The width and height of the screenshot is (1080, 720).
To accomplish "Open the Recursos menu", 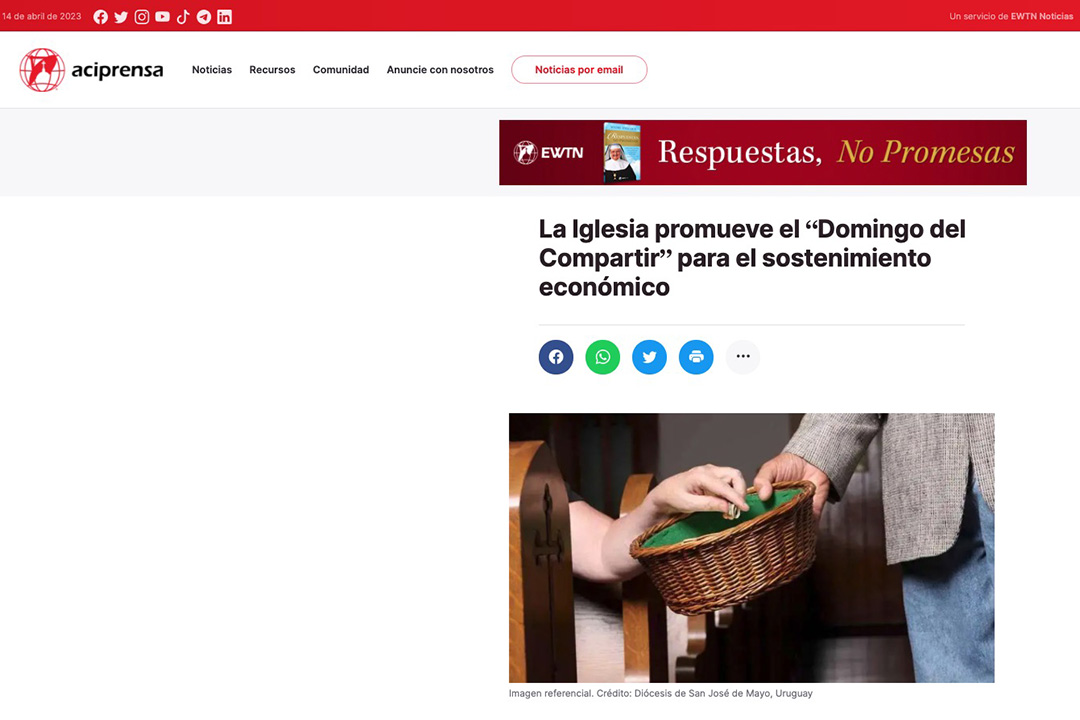I will tap(272, 70).
